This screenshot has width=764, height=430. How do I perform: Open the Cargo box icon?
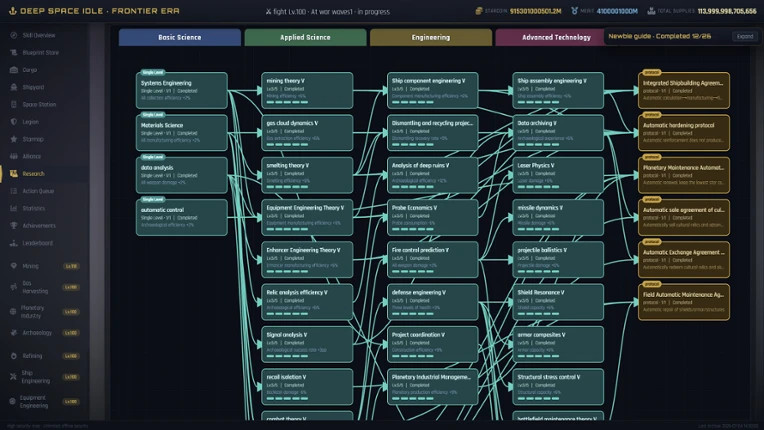[x=14, y=70]
